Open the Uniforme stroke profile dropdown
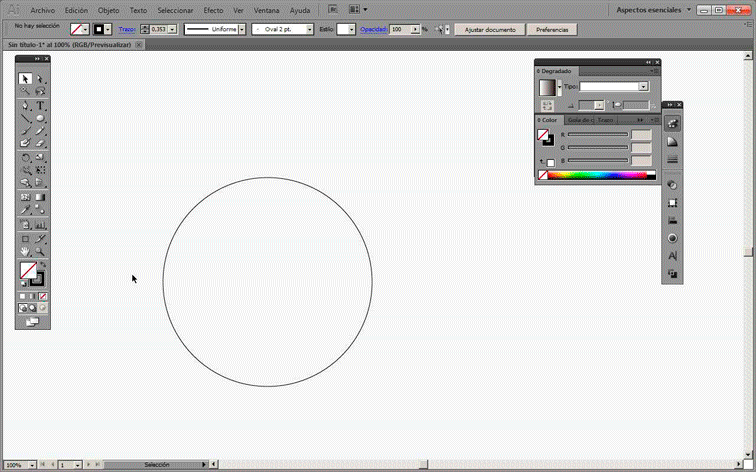The image size is (756, 472). coord(242,29)
